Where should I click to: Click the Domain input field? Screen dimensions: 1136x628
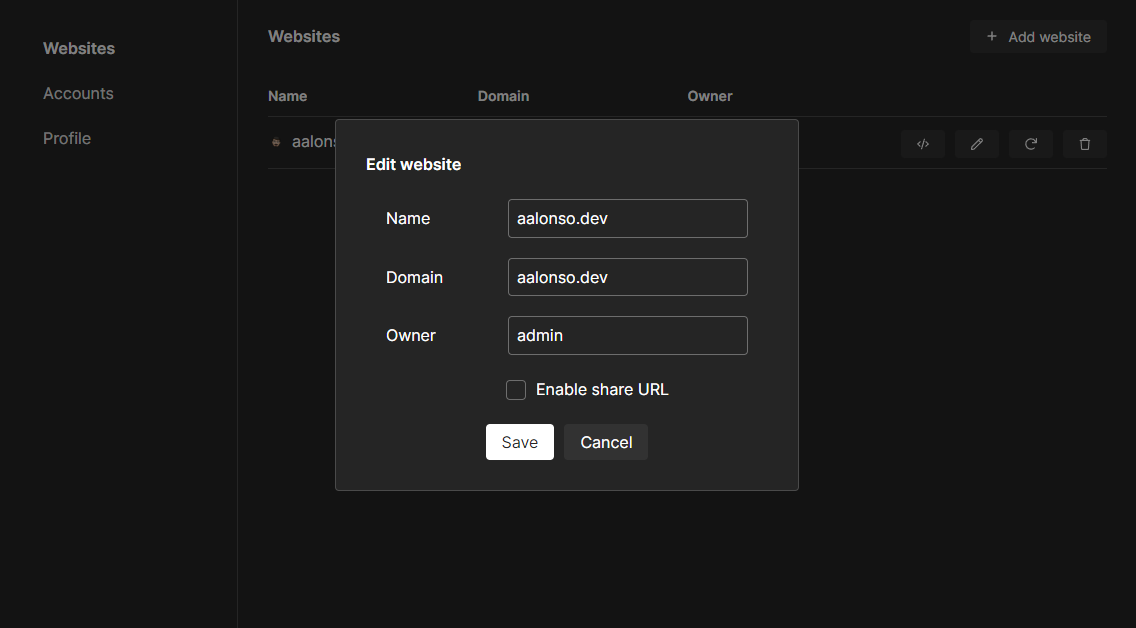[x=627, y=277]
